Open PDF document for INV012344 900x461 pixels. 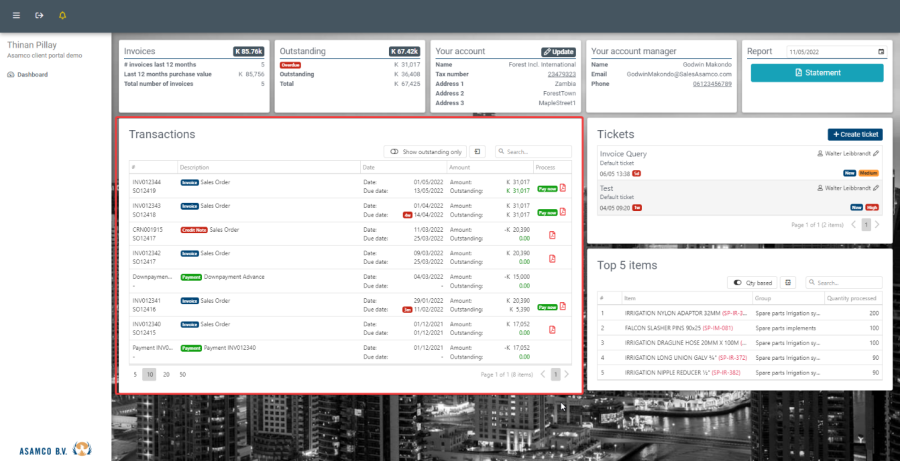tap(563, 187)
